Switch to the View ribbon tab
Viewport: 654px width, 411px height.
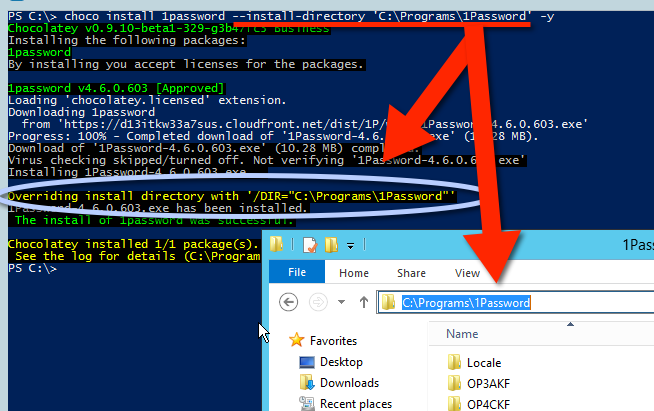click(x=467, y=272)
